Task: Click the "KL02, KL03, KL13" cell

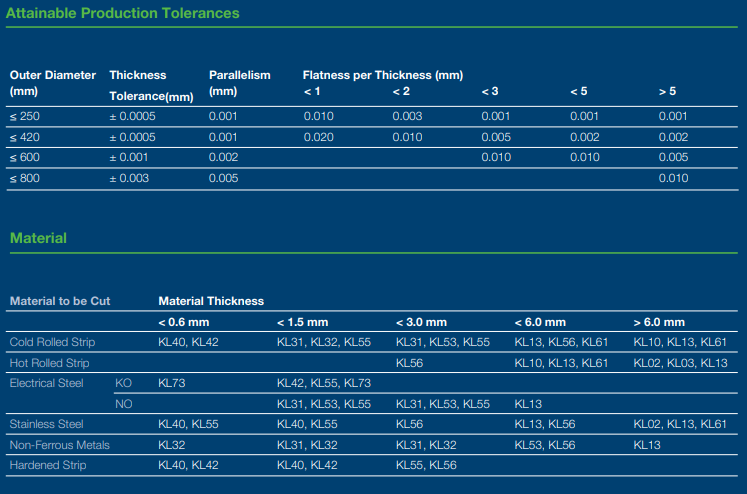Action: [x=680, y=363]
